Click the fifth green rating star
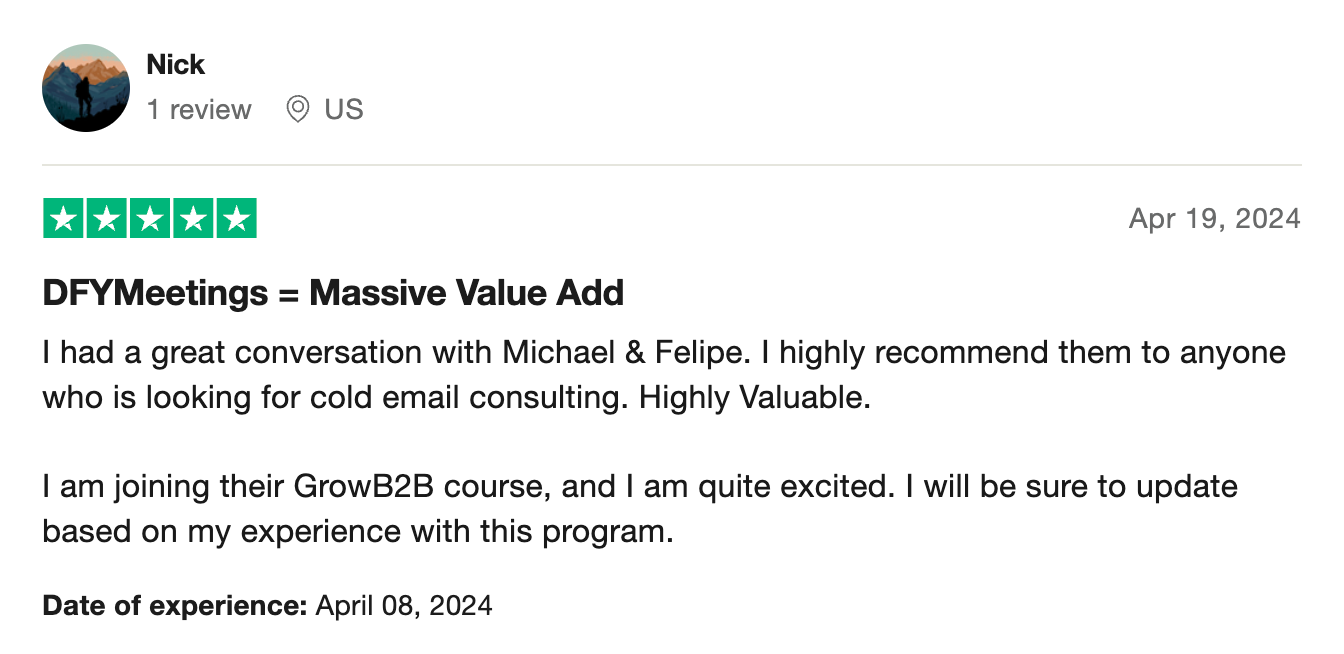This screenshot has width=1344, height=654. tap(236, 219)
